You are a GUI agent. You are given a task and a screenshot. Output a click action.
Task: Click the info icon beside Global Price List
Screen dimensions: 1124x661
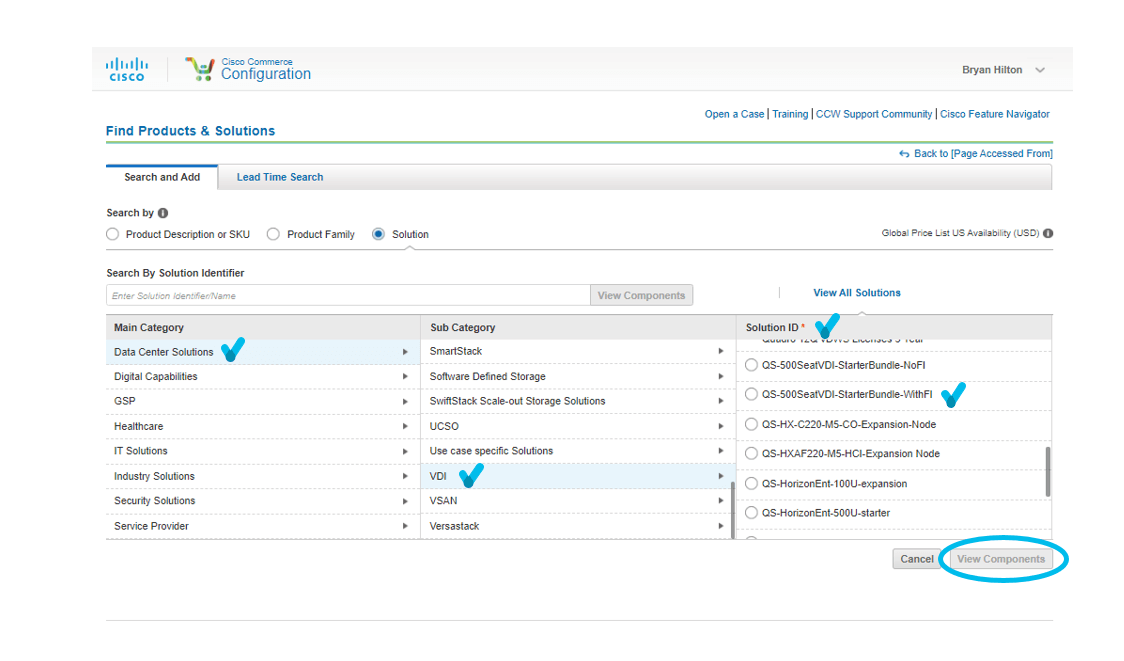pyautogui.click(x=1048, y=233)
